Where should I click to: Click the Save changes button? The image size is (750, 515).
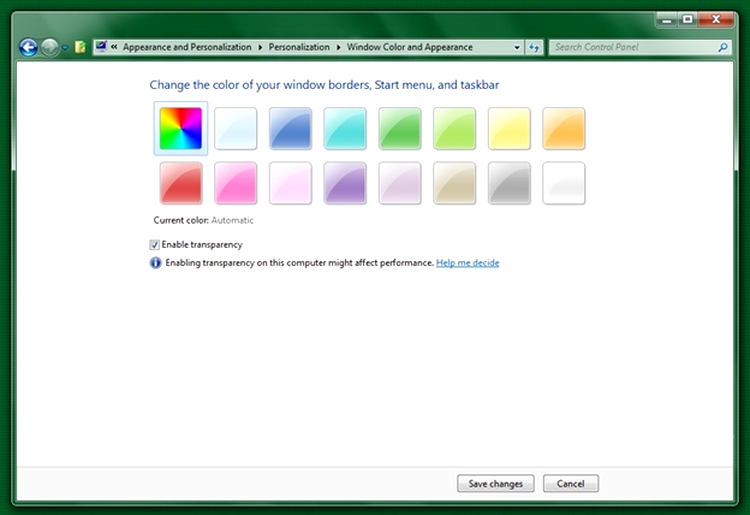click(x=496, y=483)
